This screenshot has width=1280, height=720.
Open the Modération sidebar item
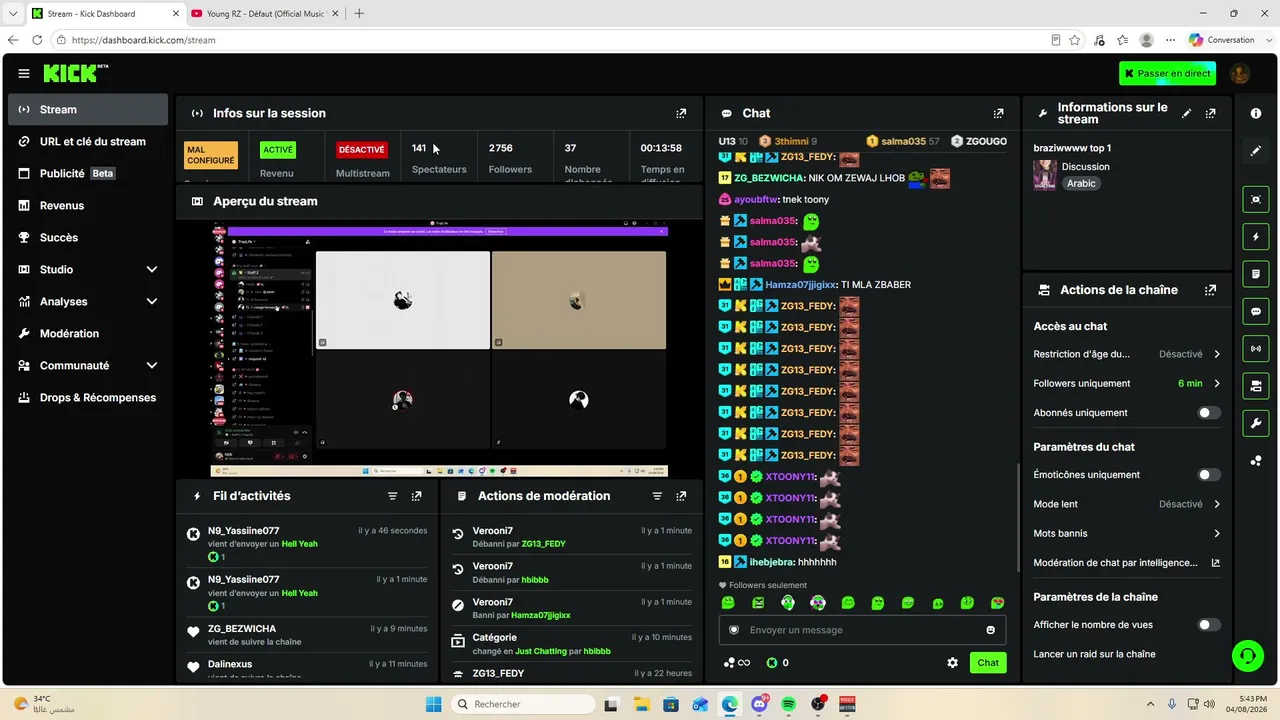point(88,334)
